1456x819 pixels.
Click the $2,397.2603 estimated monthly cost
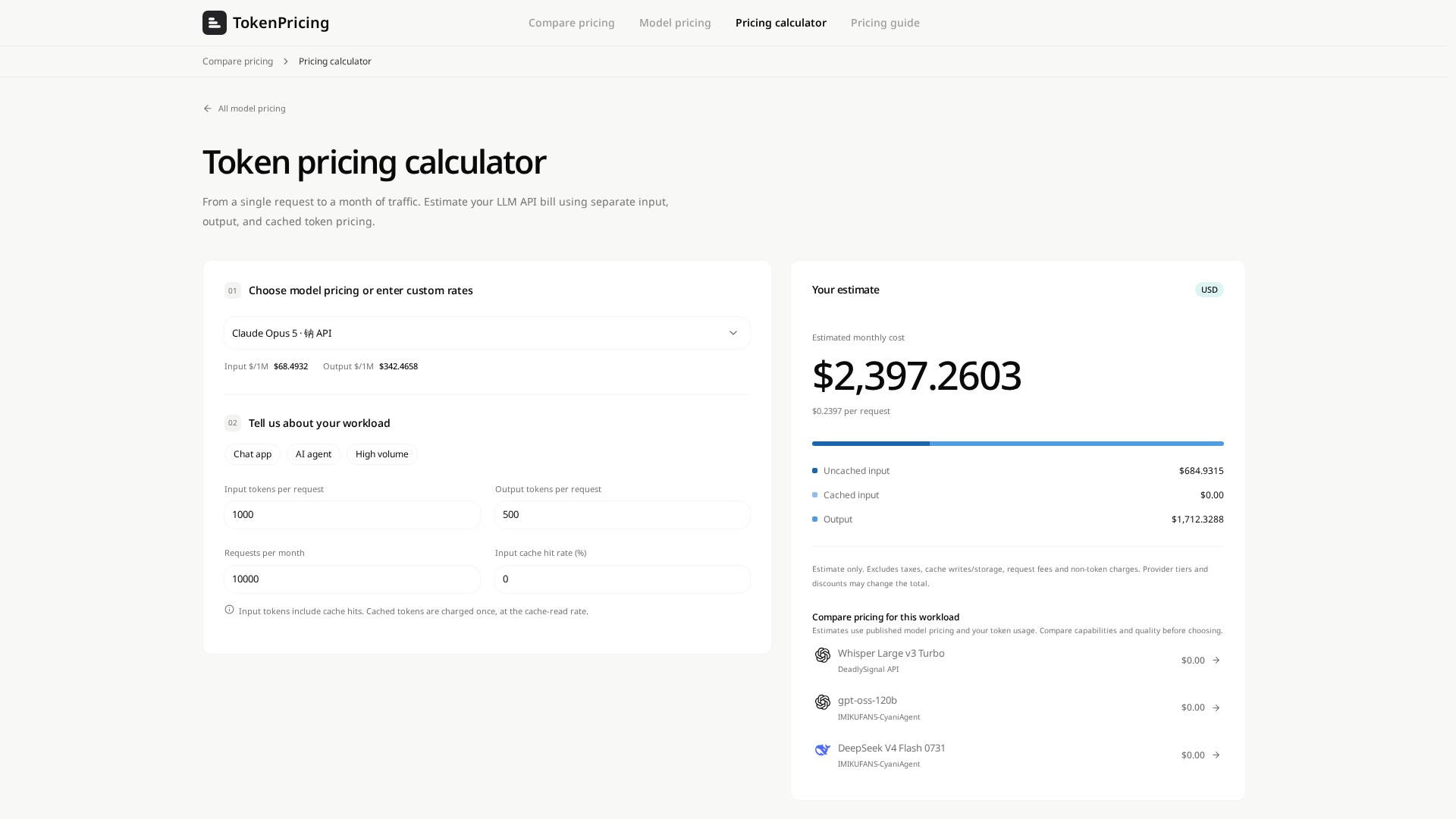click(x=917, y=375)
